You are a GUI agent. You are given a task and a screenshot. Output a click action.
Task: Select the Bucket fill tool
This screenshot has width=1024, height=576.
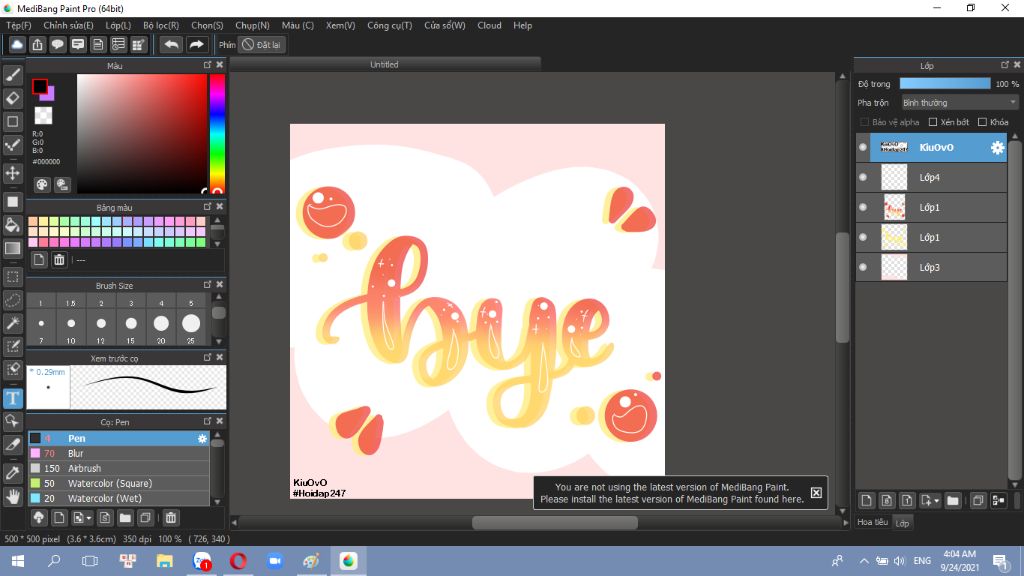point(12,225)
